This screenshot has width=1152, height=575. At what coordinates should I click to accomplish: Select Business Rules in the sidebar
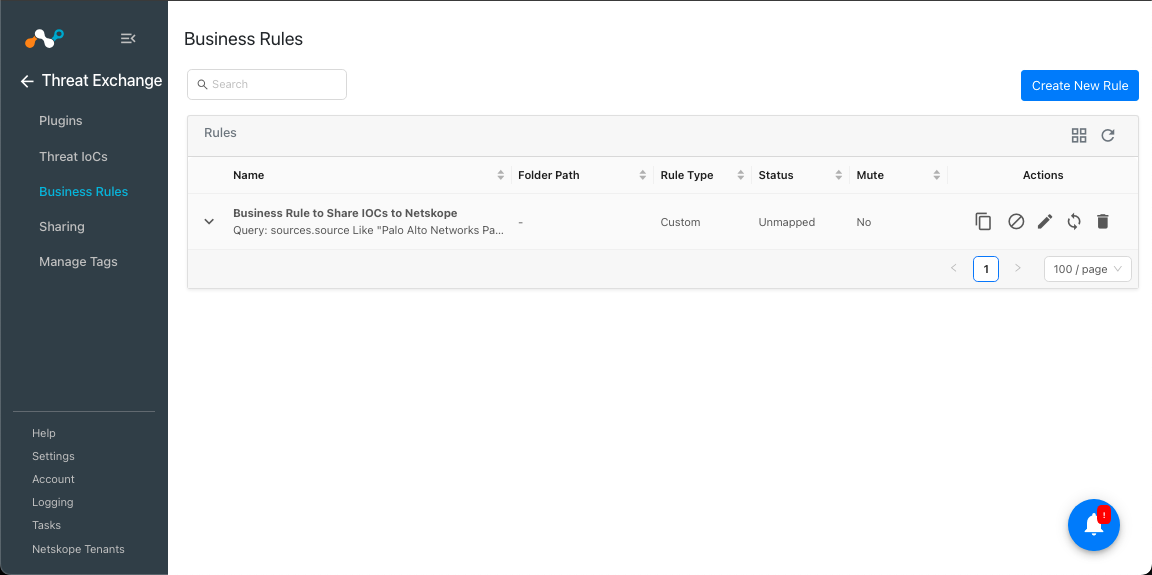pyautogui.click(x=83, y=192)
